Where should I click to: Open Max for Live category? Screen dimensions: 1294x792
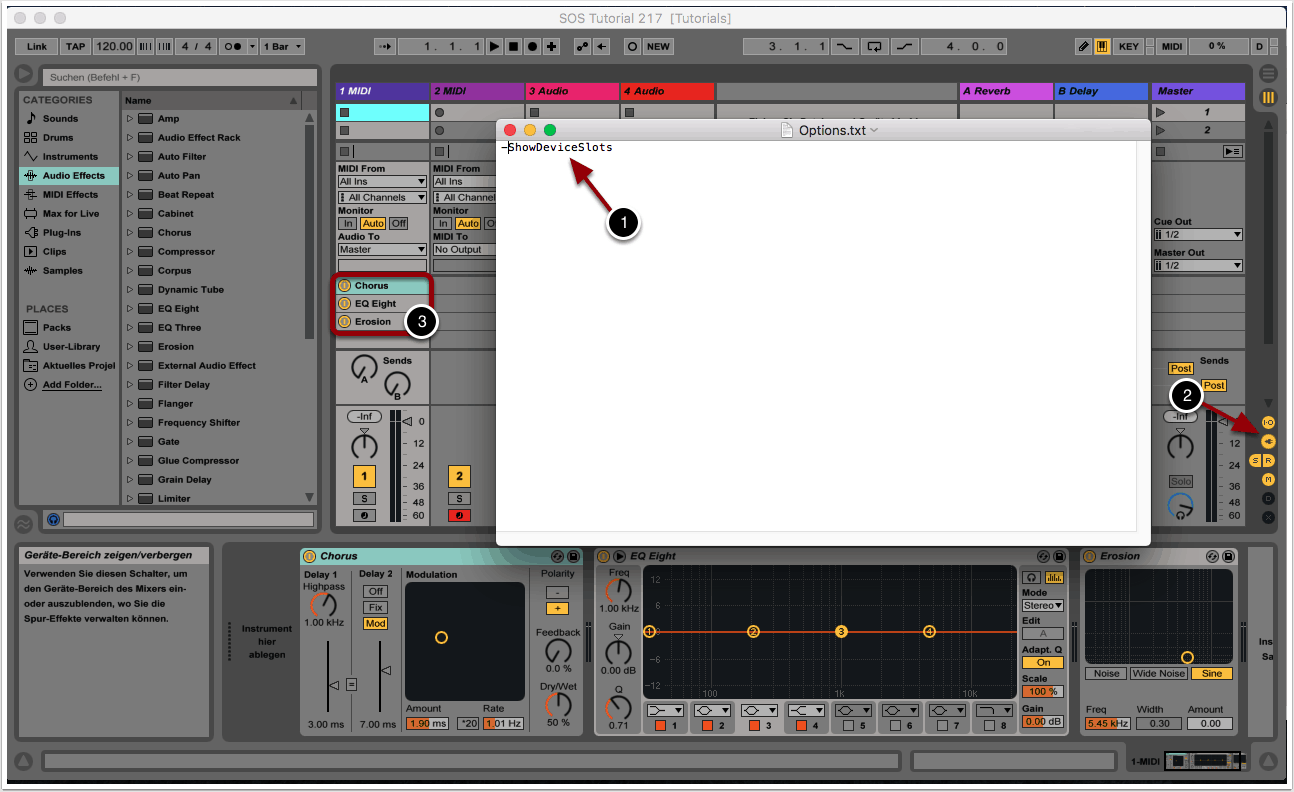[x=70, y=214]
